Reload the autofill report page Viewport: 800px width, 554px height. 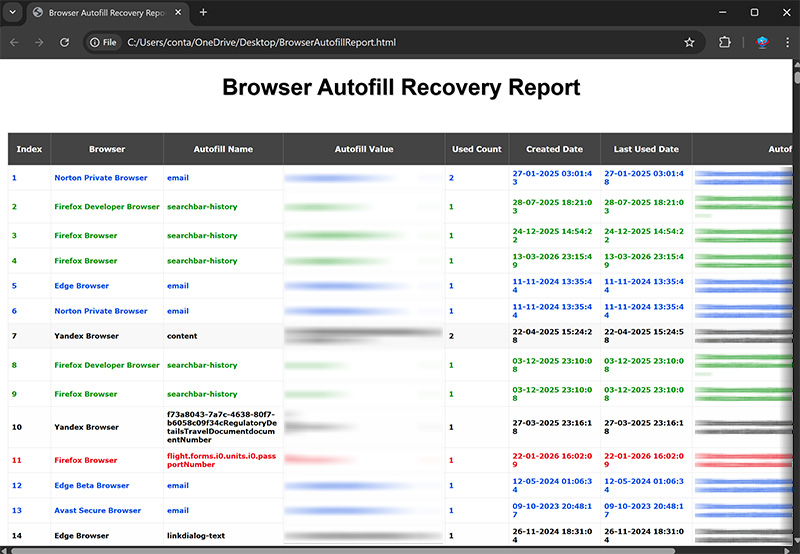pyautogui.click(x=65, y=43)
